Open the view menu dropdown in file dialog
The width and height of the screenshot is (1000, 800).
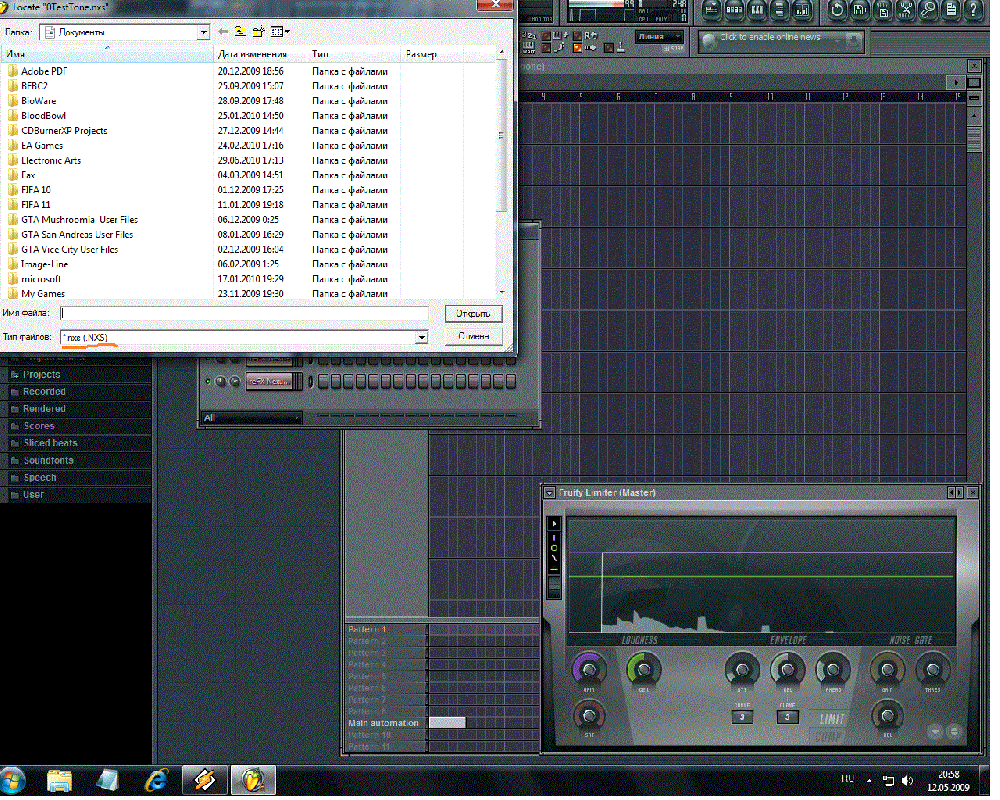point(281,31)
